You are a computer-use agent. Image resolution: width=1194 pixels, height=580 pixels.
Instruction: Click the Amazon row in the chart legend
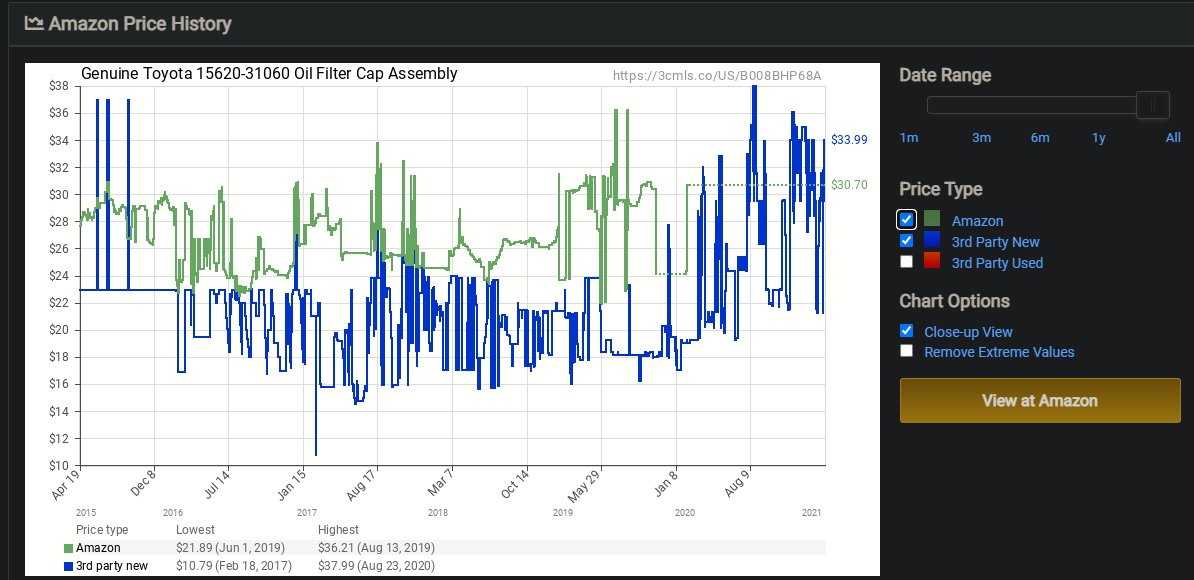pyautogui.click(x=445, y=548)
